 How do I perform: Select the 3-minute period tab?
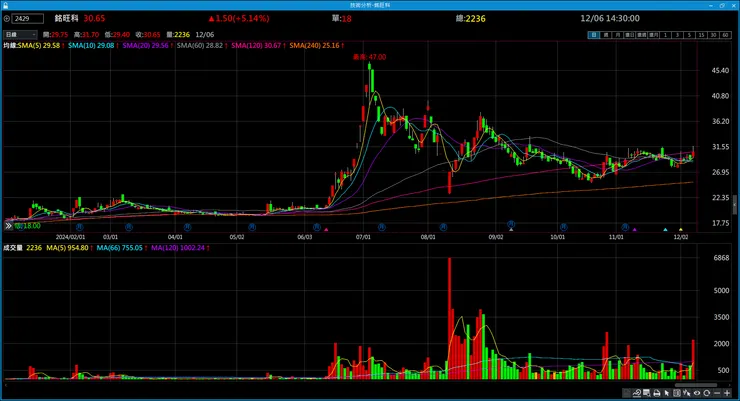pos(677,35)
